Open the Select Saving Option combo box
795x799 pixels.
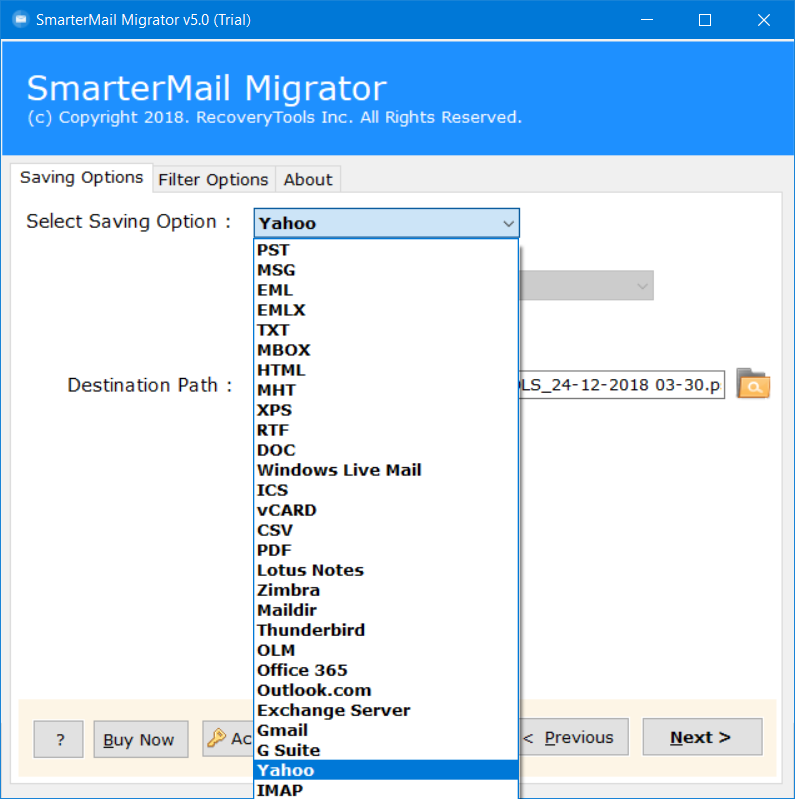[386, 223]
